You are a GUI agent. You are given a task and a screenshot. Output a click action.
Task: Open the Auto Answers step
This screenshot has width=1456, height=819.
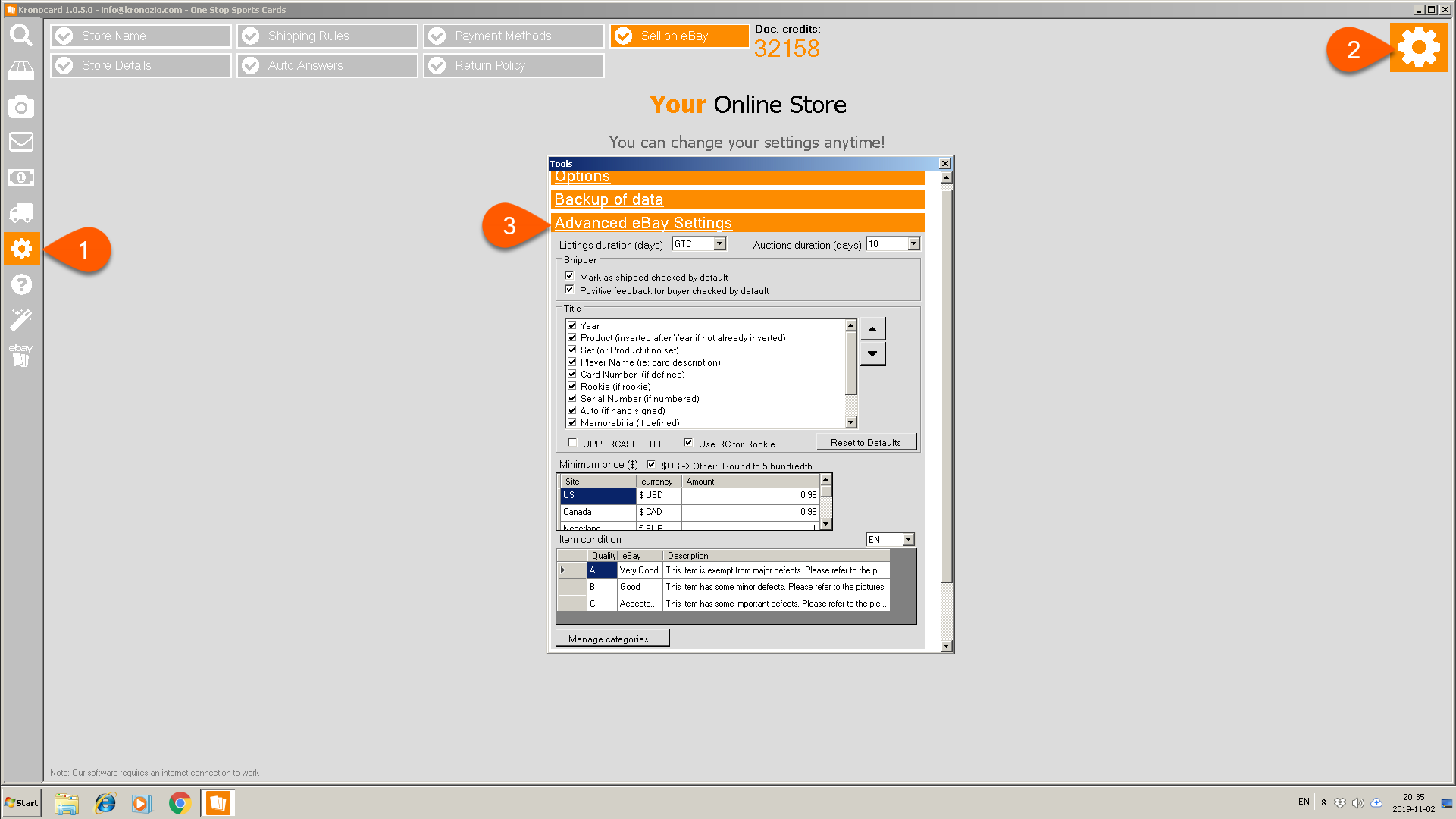click(x=327, y=65)
